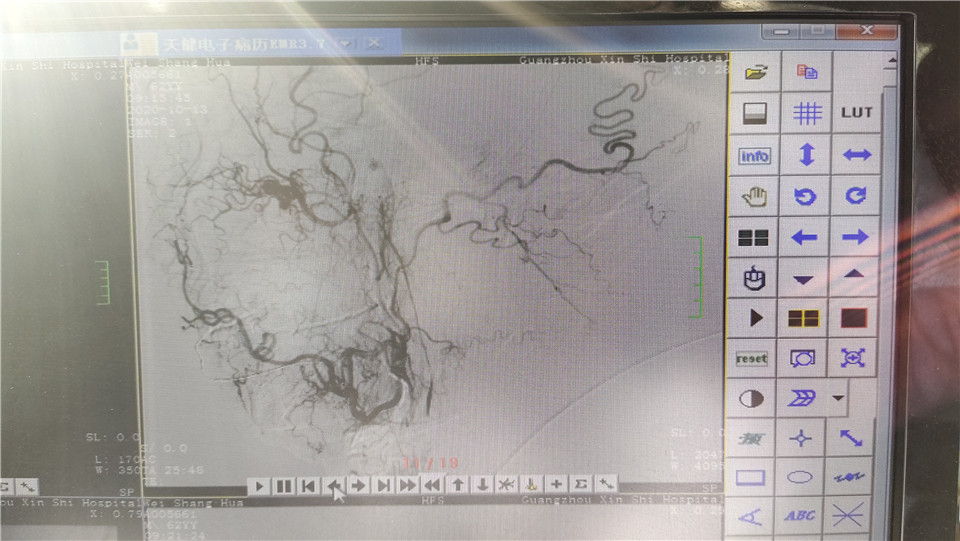The height and width of the screenshot is (541, 960).
Task: Rotate image counter-clockwise
Action: (805, 196)
